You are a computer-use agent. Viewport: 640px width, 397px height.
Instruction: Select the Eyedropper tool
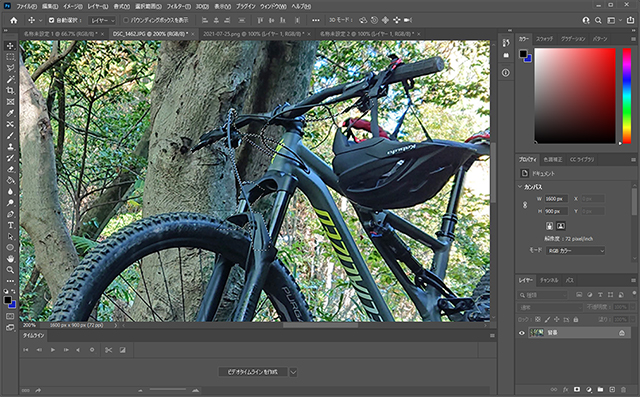(10, 113)
